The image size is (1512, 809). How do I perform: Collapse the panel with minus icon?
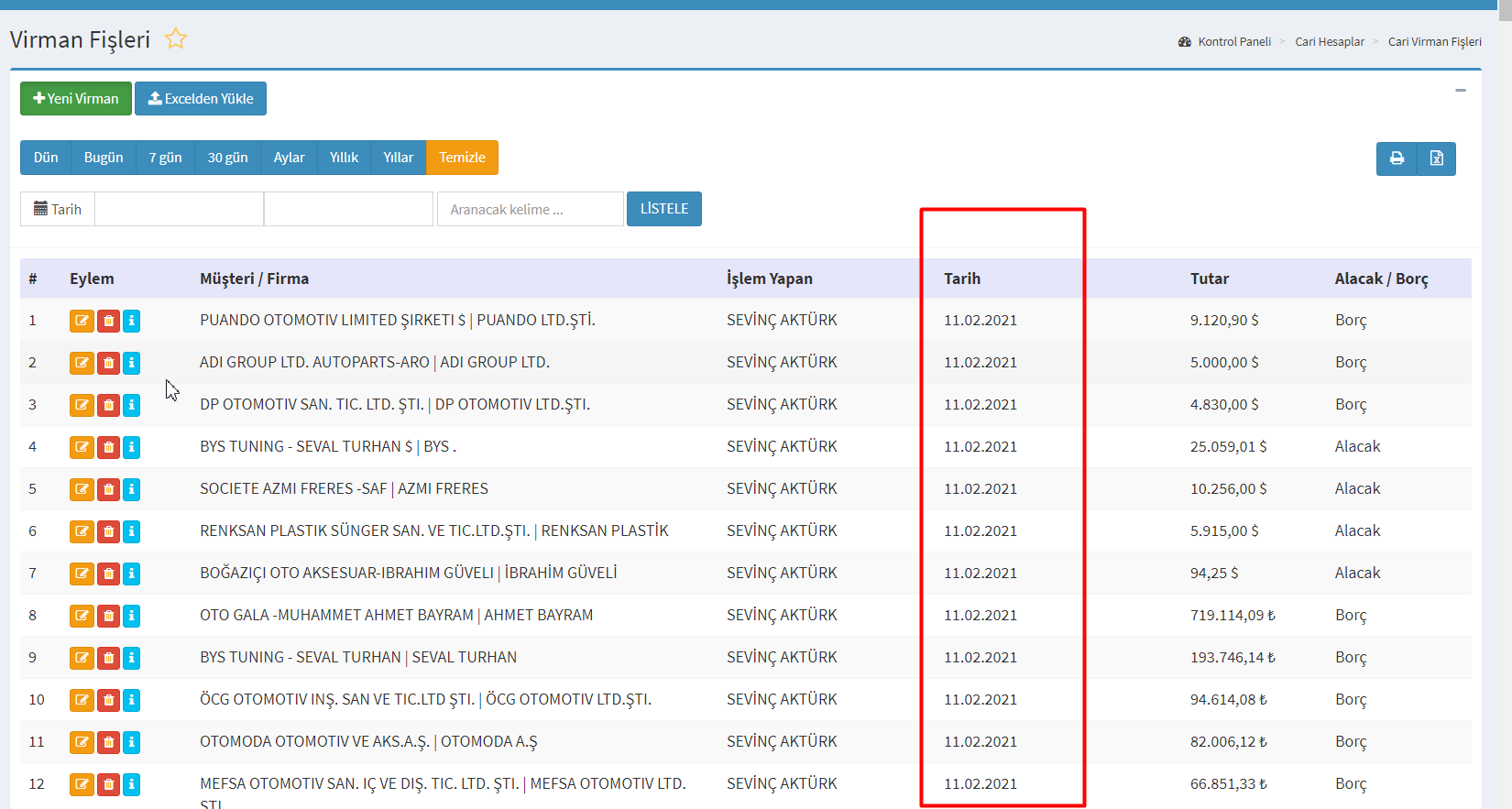(1461, 90)
